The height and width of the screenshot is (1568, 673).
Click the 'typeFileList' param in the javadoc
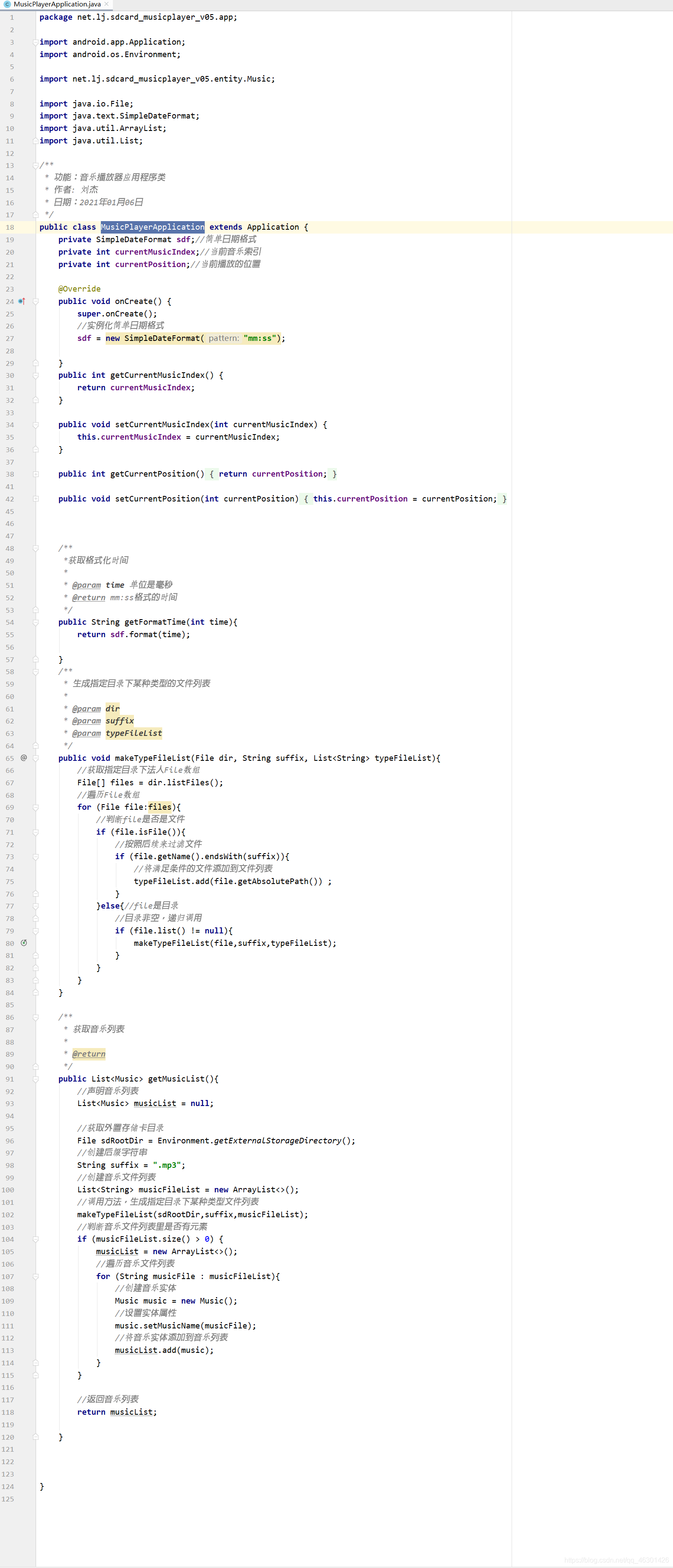(134, 733)
